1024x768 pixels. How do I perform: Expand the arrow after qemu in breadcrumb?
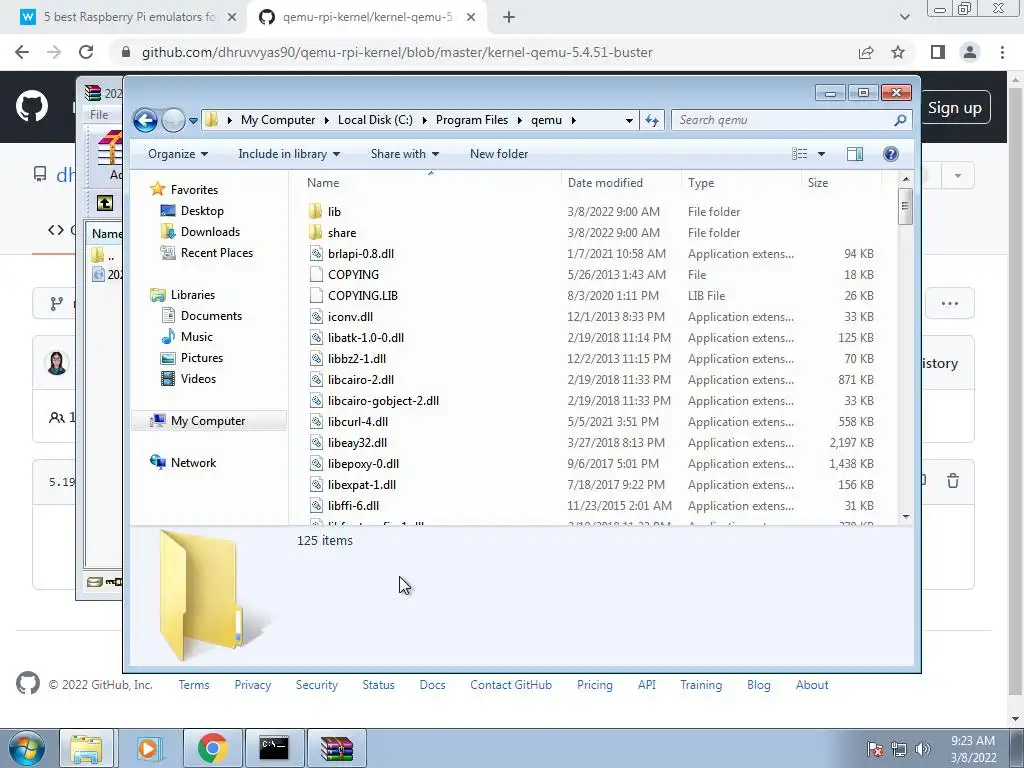click(x=573, y=120)
